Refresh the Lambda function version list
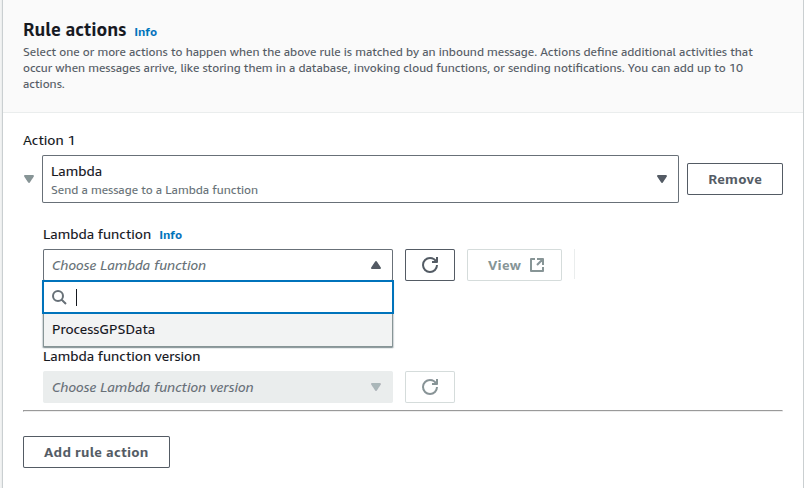The height and width of the screenshot is (488, 804). 430,387
